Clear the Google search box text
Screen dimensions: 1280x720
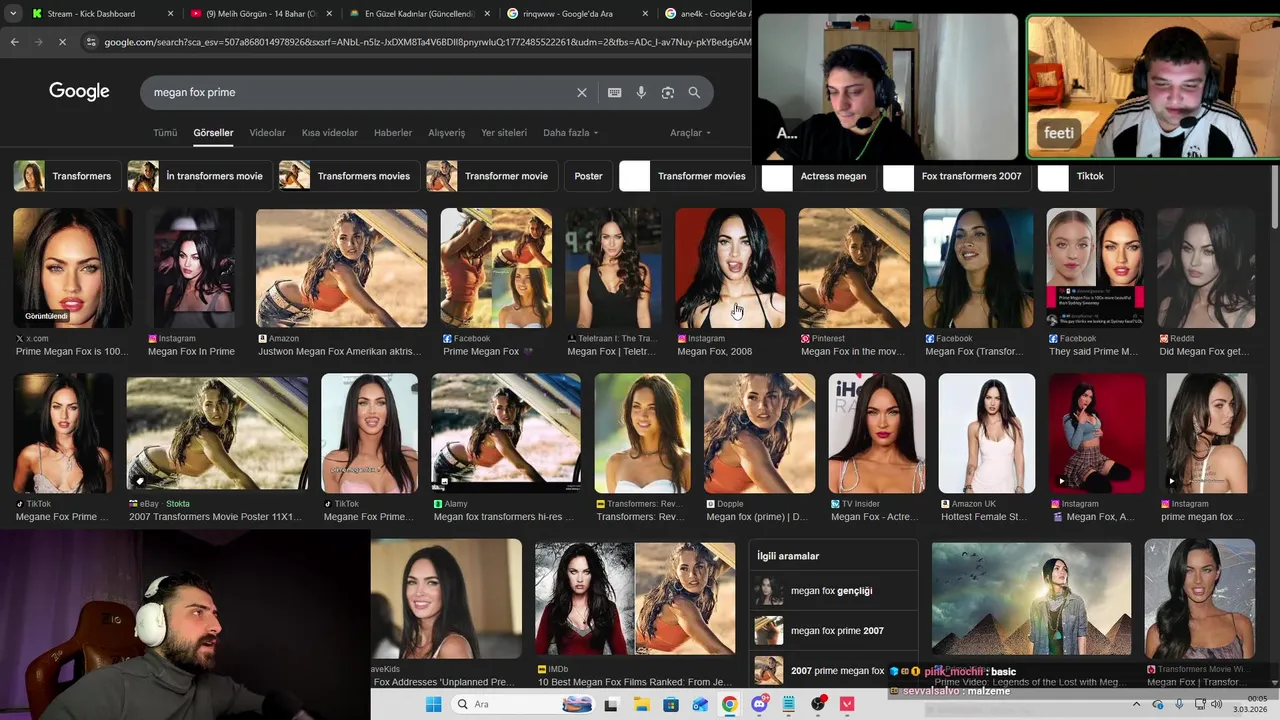pos(582,92)
